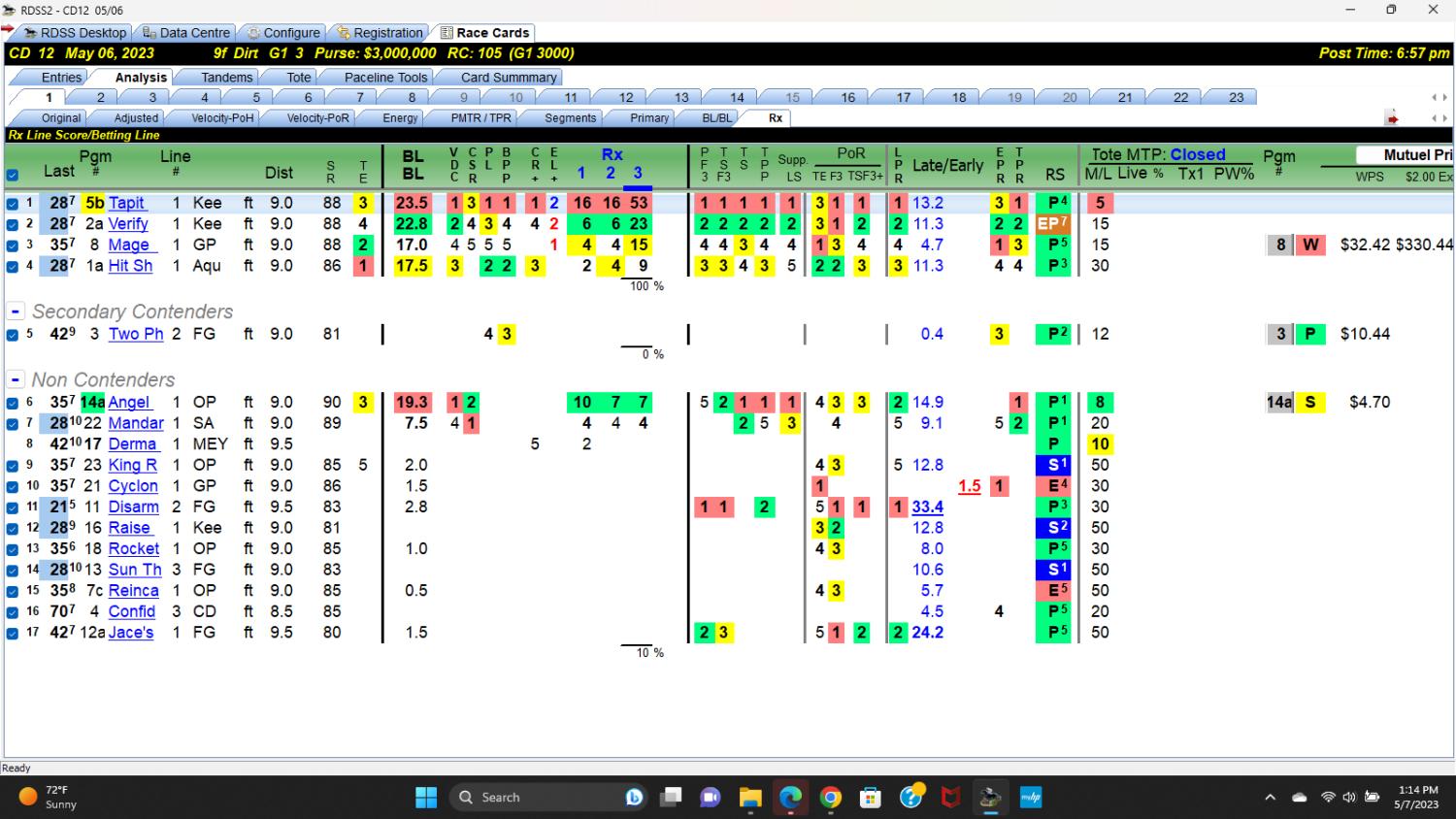
Task: Open the Windows Start menu
Action: click(426, 797)
